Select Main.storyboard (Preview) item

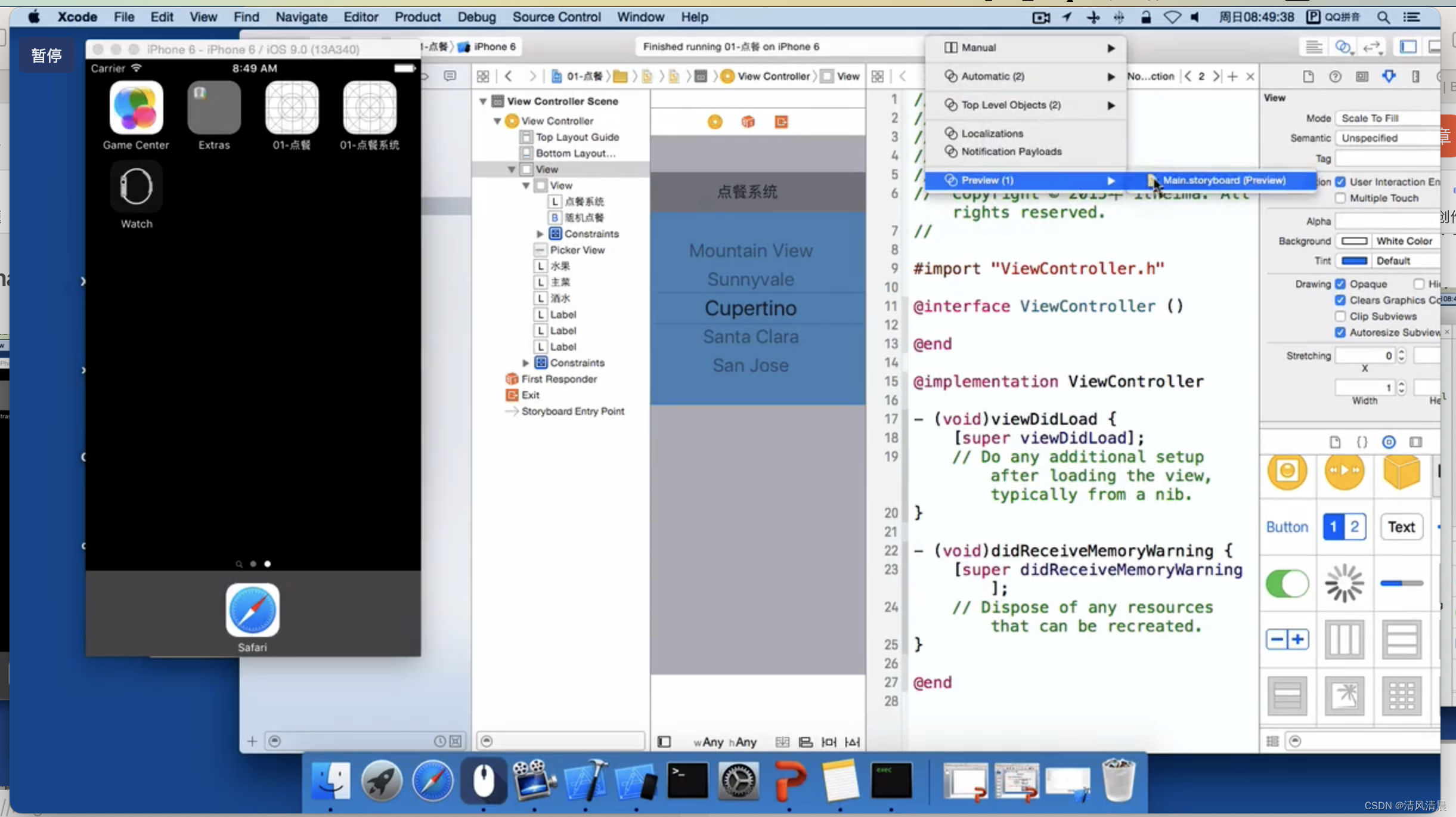point(1222,180)
